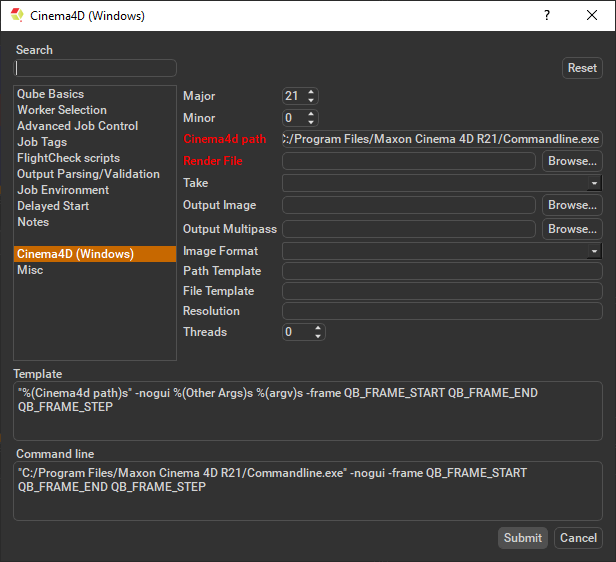Select Job Tags in the list

[42, 142]
